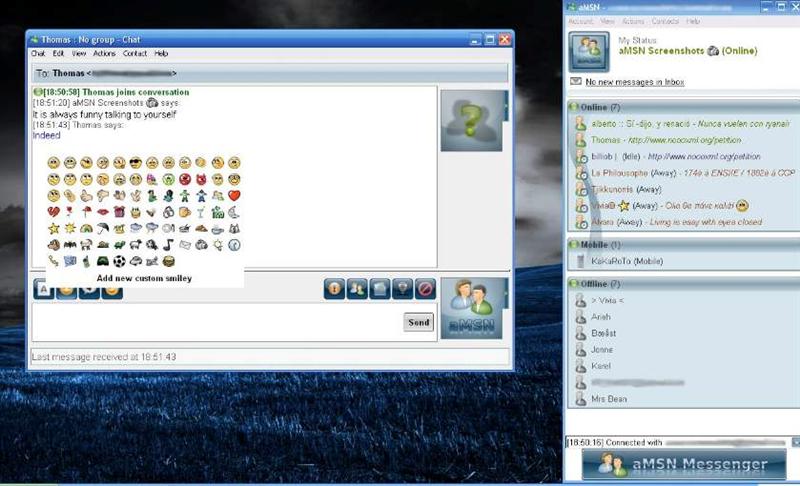Insert the music note emoticon

[x=168, y=245]
